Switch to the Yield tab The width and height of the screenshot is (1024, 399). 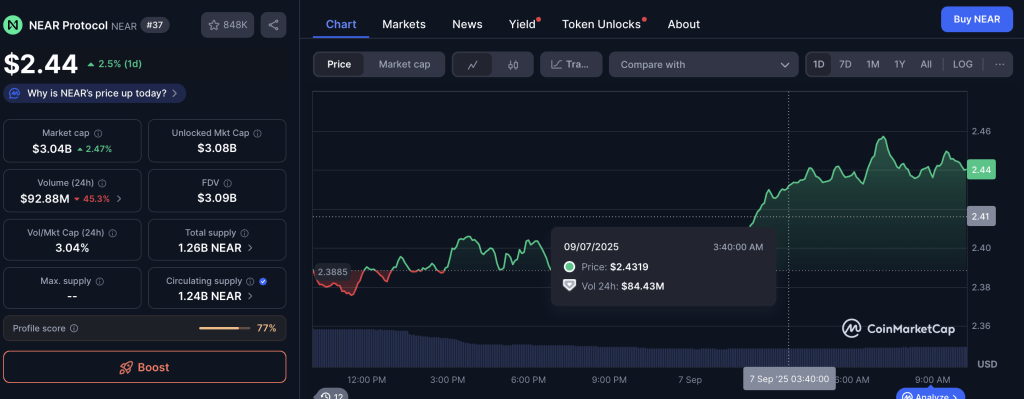pyautogui.click(x=522, y=24)
